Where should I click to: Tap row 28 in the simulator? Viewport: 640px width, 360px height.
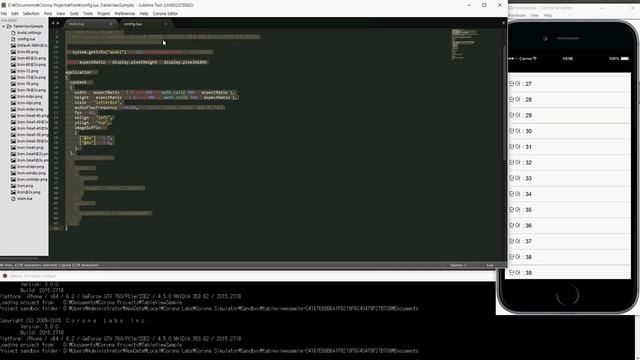tap(568, 100)
